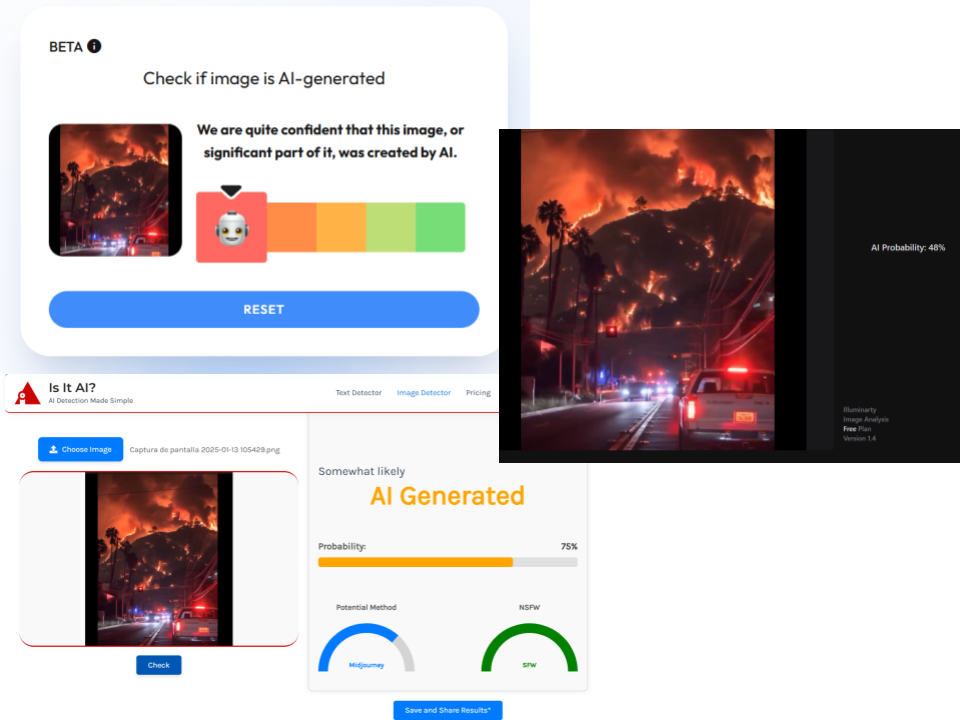960x720 pixels.
Task: Click the uploaded wildfire preview image
Action: tap(159, 559)
